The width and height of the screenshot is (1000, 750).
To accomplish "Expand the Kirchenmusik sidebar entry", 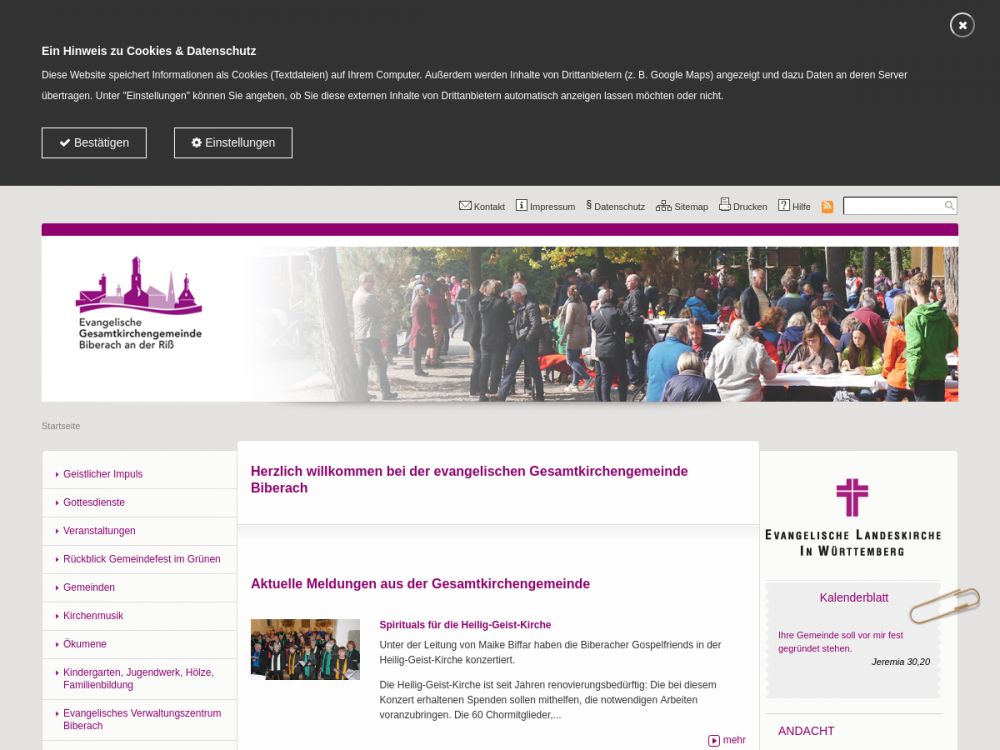I will tap(93, 616).
